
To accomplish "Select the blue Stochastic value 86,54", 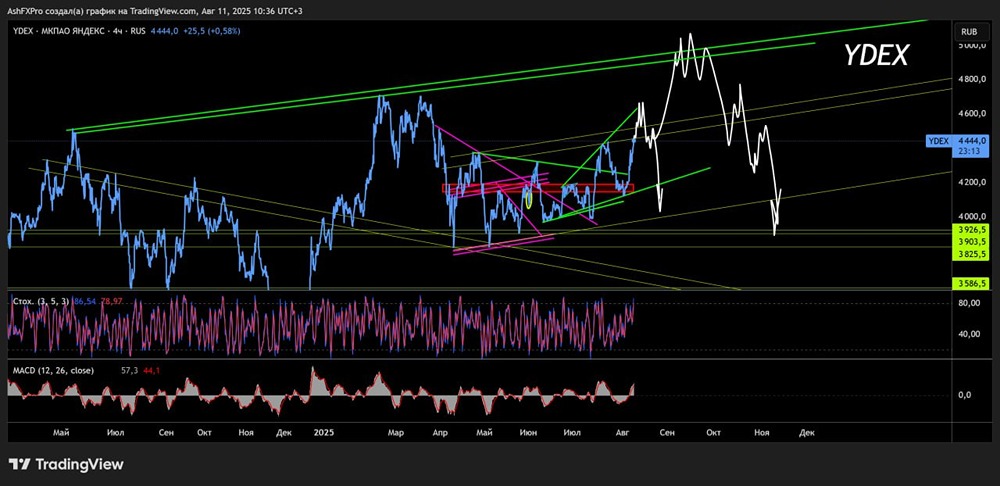I will [x=84, y=300].
